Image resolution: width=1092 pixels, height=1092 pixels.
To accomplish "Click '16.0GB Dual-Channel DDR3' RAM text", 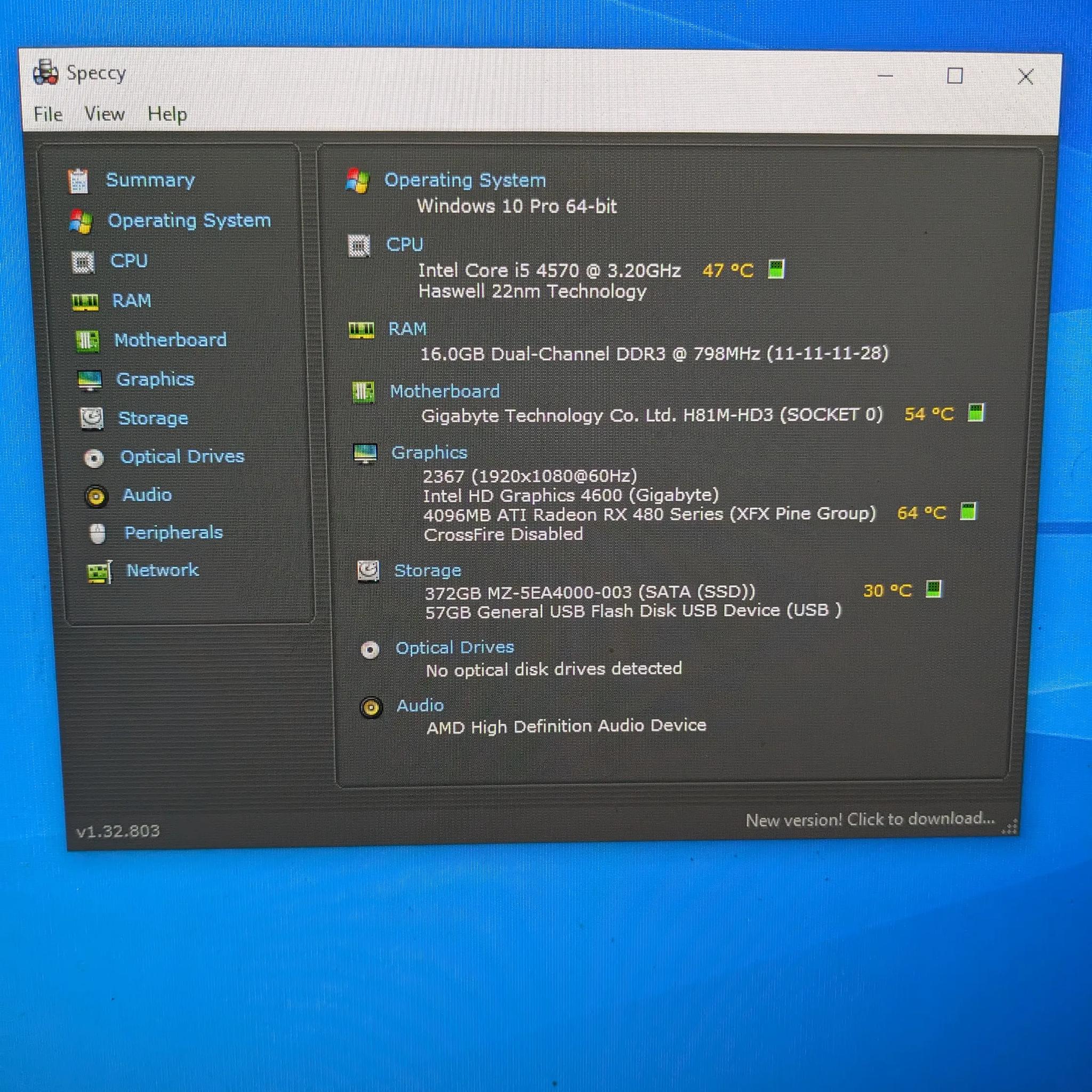I will click(543, 355).
